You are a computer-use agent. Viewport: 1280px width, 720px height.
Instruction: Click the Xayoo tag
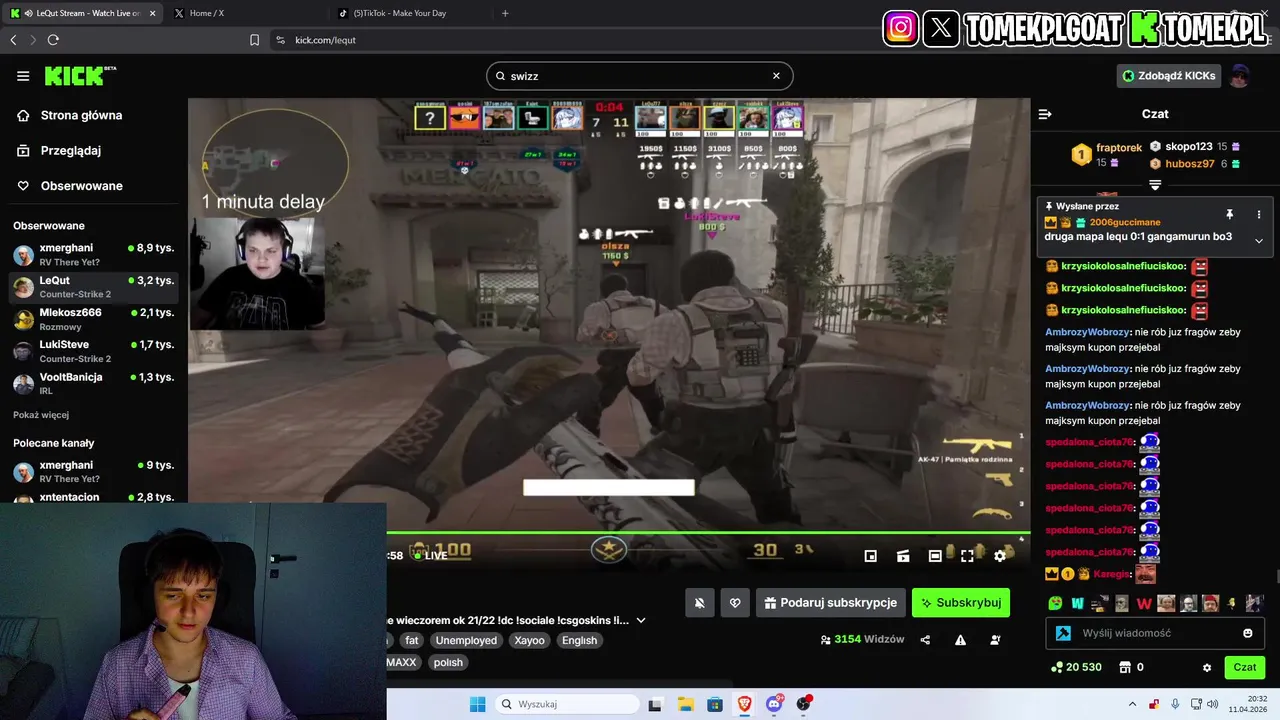coord(530,640)
